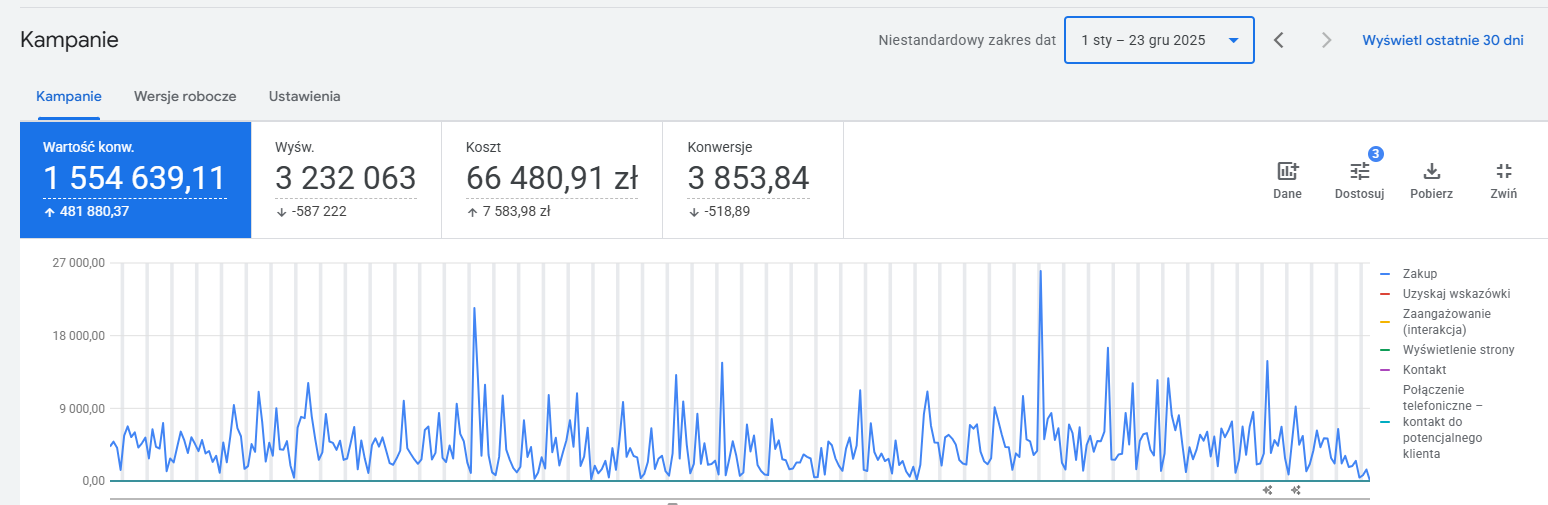Image resolution: width=1548 pixels, height=505 pixels.
Task: Click the second sparkle marker below chart
Action: tap(1295, 490)
